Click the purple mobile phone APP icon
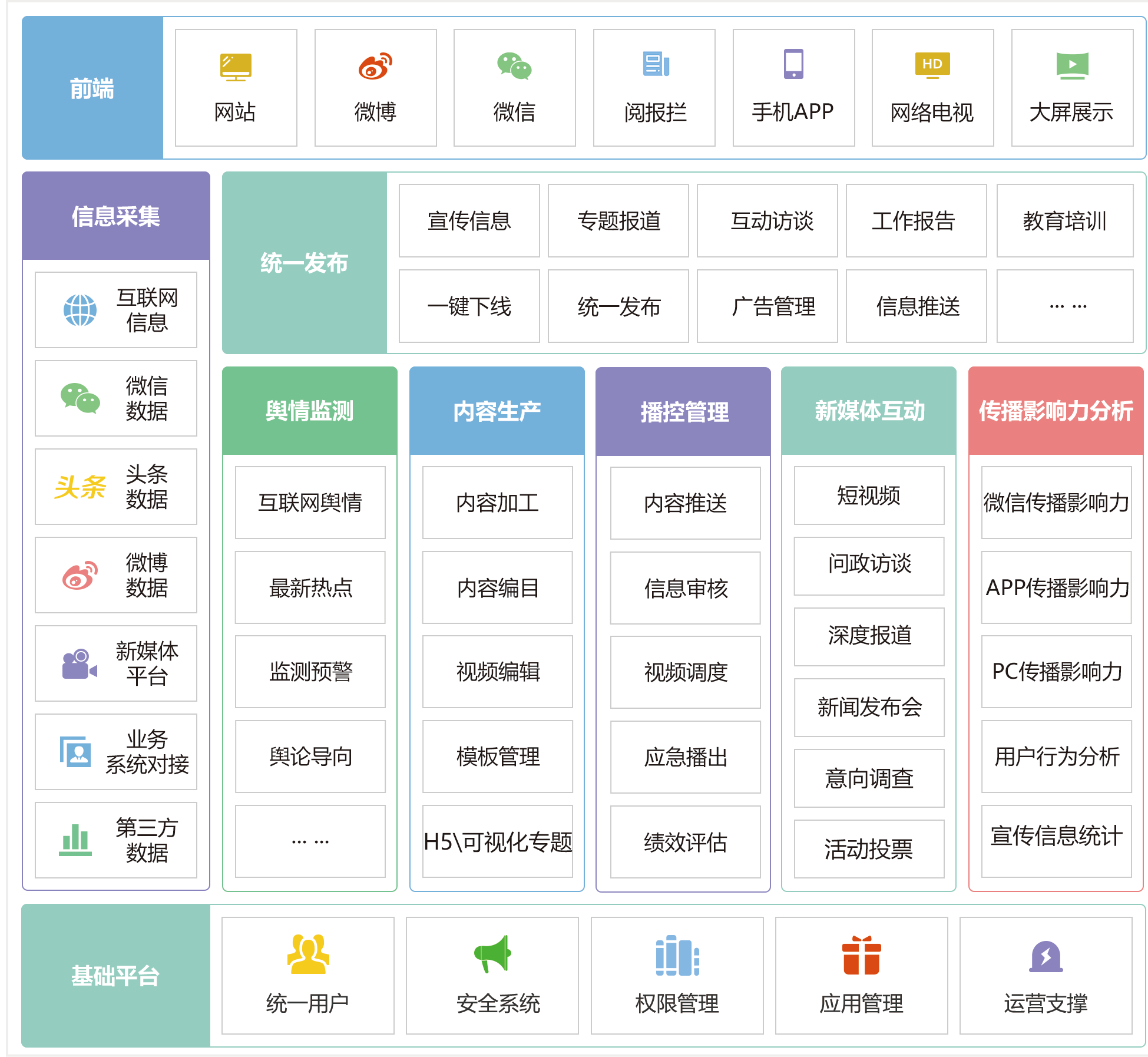This screenshot has width=1148, height=1057. (x=793, y=64)
